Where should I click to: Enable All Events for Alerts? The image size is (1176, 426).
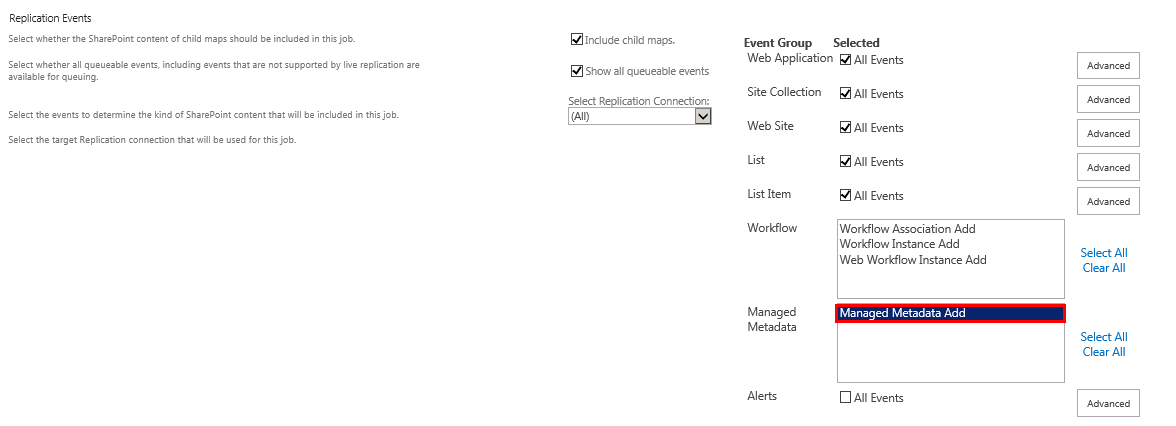(x=846, y=398)
